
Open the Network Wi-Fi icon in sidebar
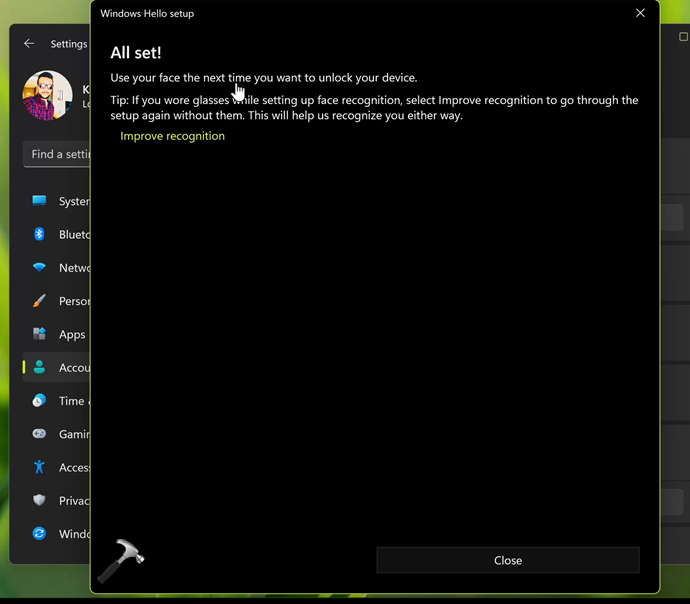click(39, 267)
